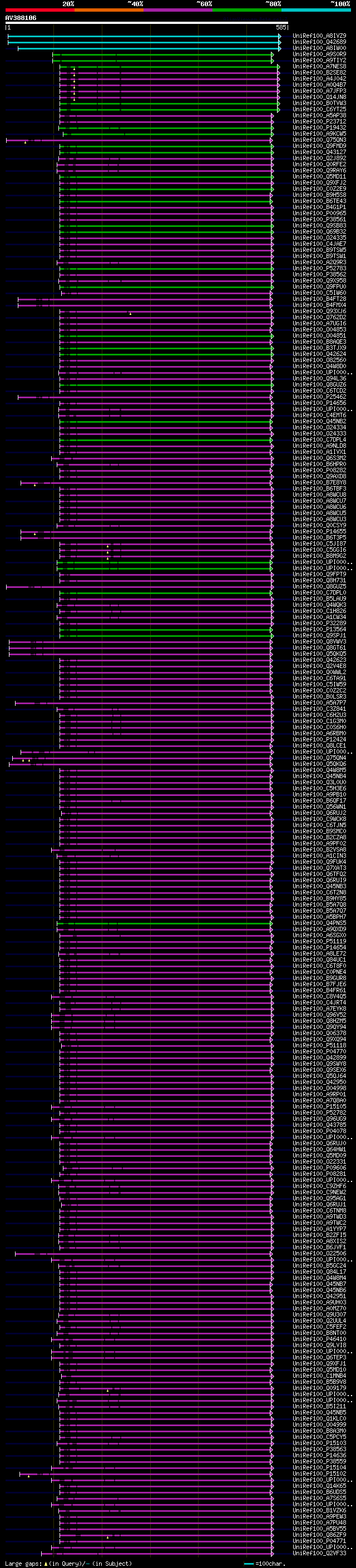The image size is (356, 1568).
Task: Click the UniRef100_Q5QKQ6 hit label
Action: 319,764
